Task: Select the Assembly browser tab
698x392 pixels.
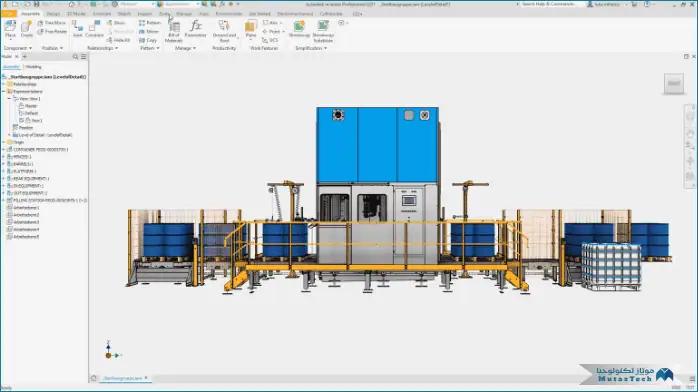Action: [x=11, y=67]
